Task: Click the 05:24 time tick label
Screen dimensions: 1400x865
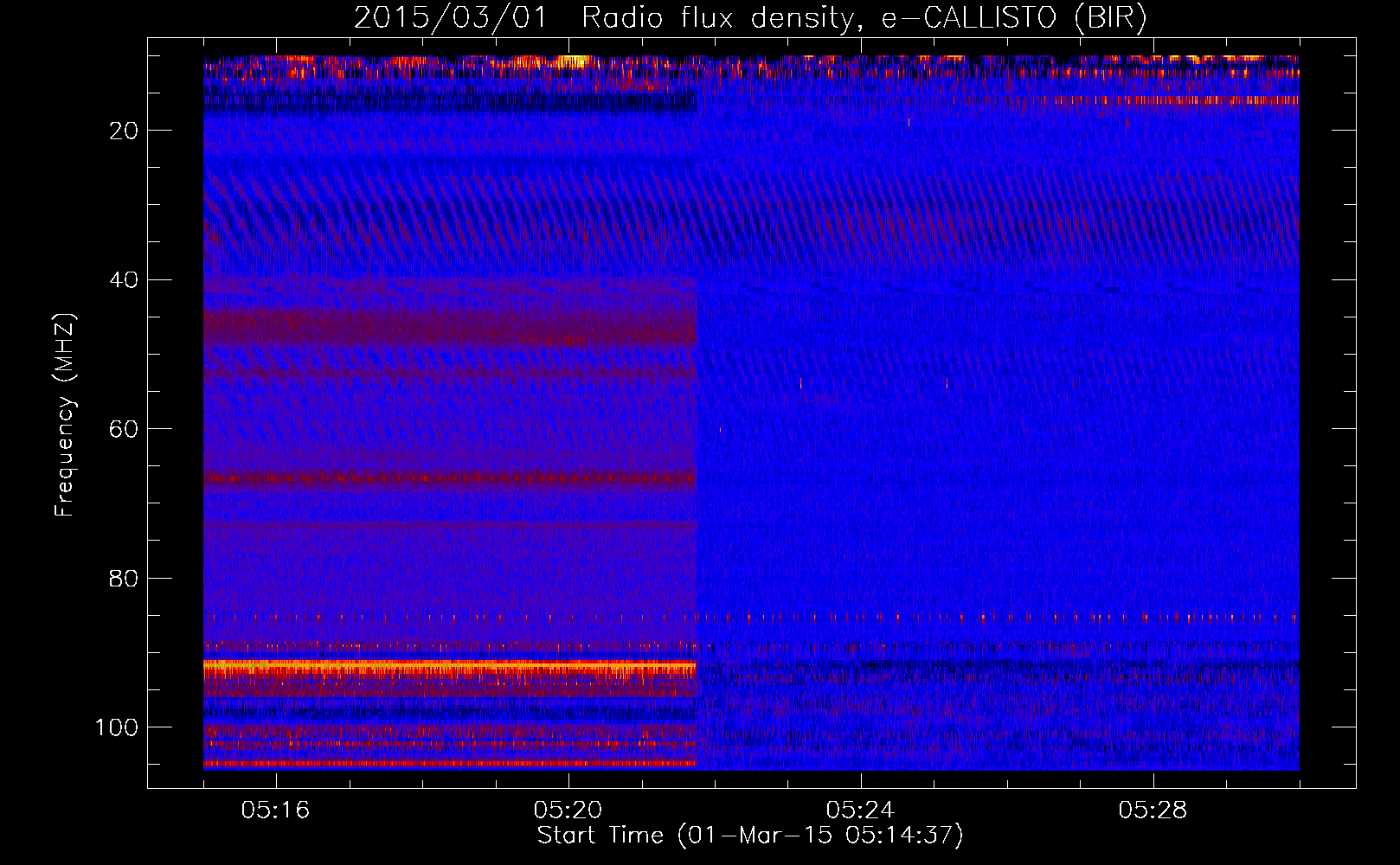Action: (861, 811)
